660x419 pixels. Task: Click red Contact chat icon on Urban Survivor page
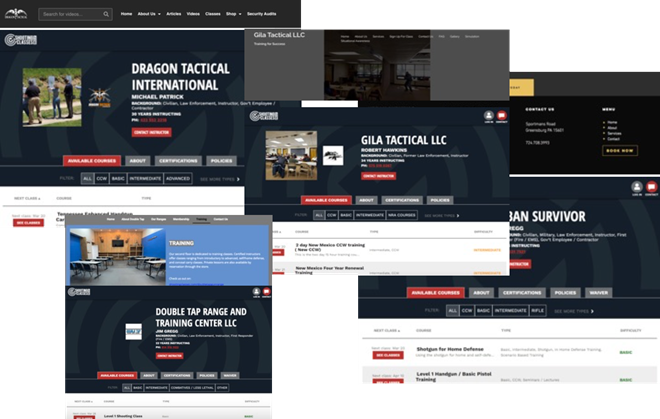coord(651,187)
